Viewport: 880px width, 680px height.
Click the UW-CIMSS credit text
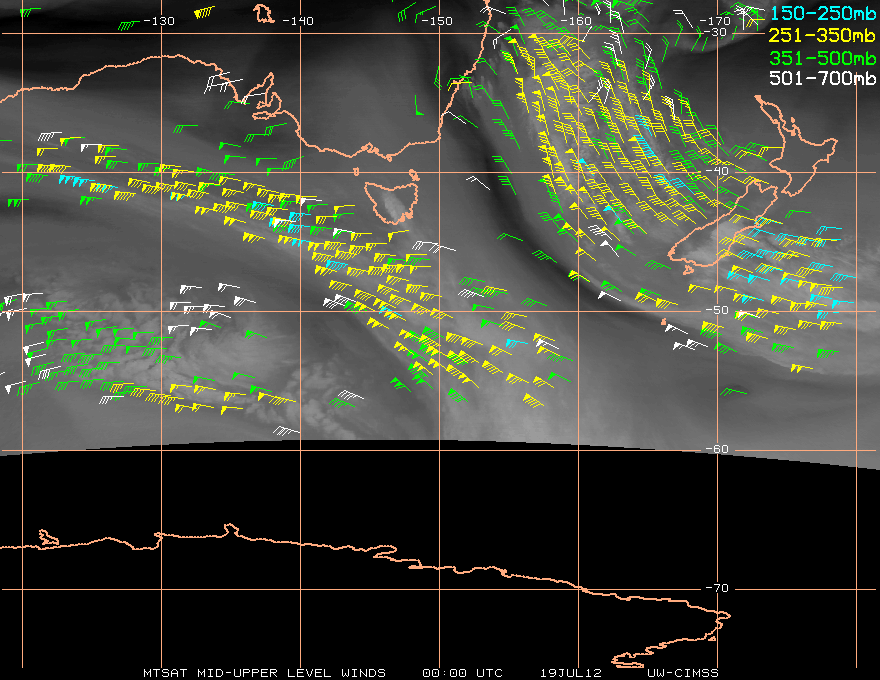[683, 673]
